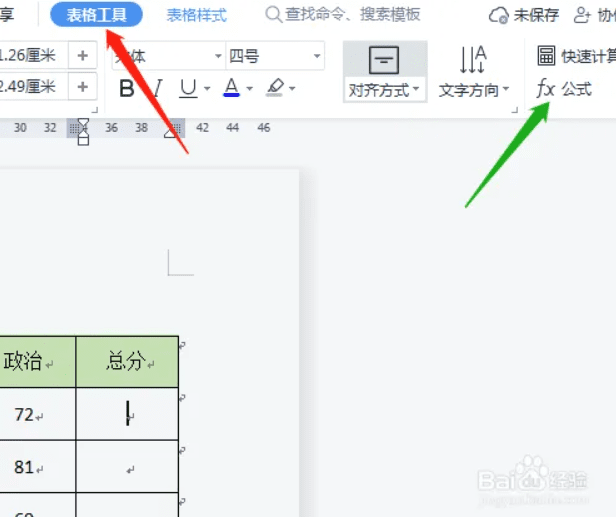Click the 查找命令、搜索模板 search box
The image size is (616, 517).
pos(343,15)
